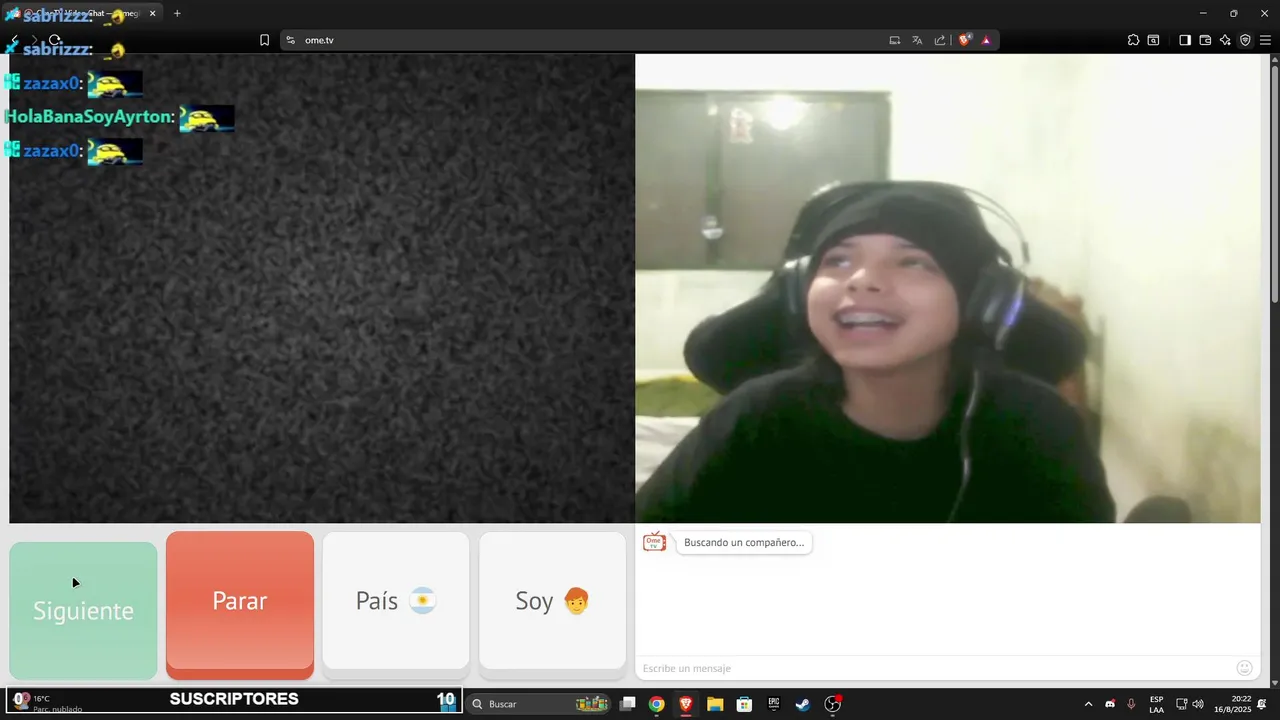Open Epic Games Launcher from taskbar
The height and width of the screenshot is (720, 1280).
tap(774, 704)
